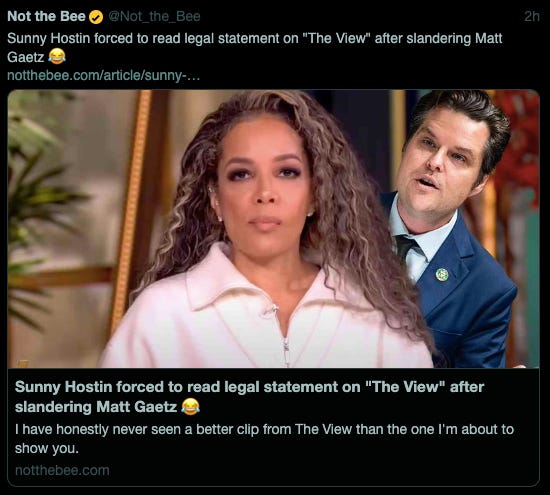Open the notthebee.com/article/sunny-… link
This screenshot has width=550, height=495.
(x=103, y=75)
